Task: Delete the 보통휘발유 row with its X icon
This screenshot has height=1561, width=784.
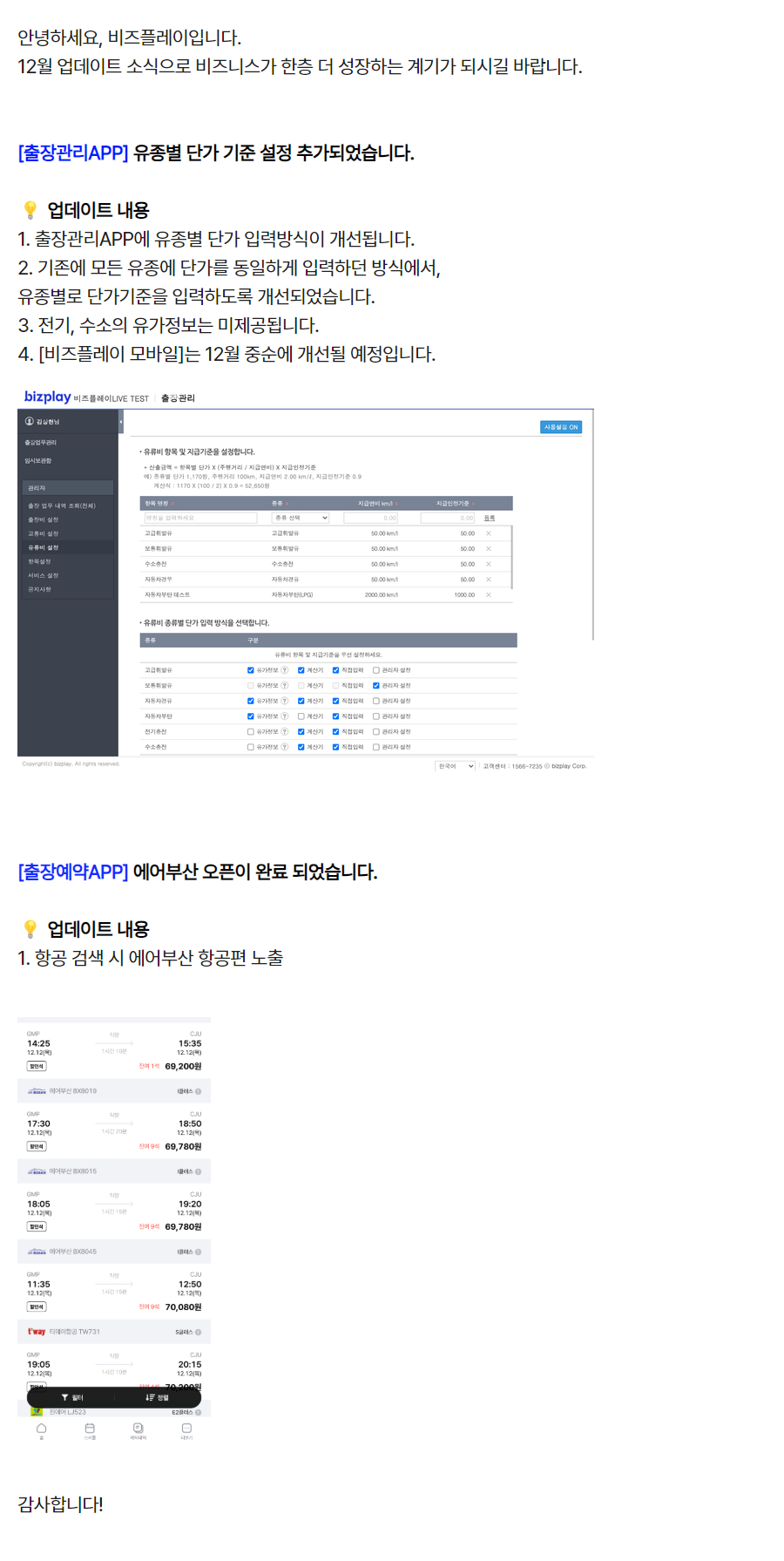Action: [489, 549]
